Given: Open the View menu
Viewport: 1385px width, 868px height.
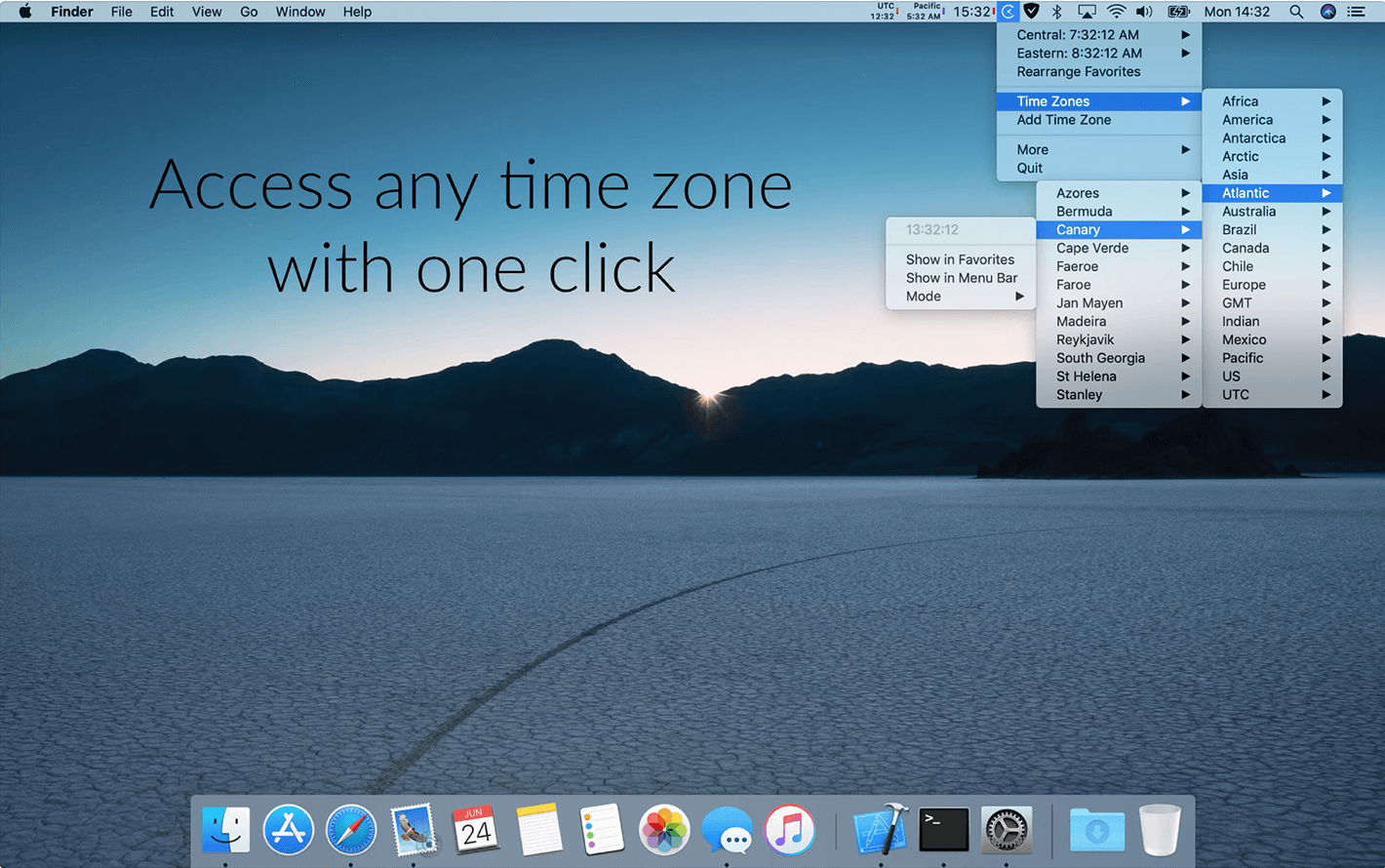Looking at the screenshot, I should (x=207, y=12).
